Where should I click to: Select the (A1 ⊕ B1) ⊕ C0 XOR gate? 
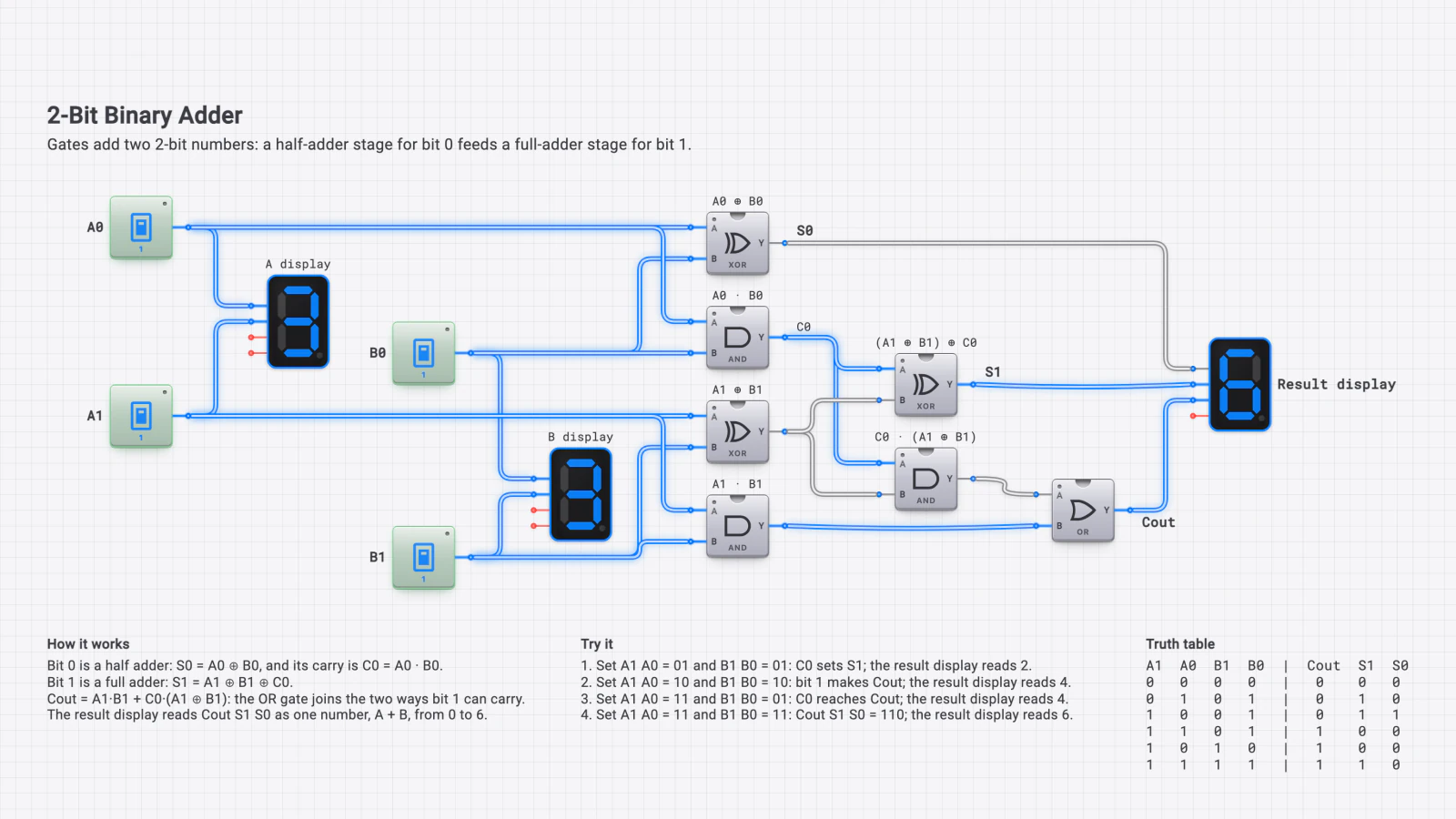[x=925, y=385]
